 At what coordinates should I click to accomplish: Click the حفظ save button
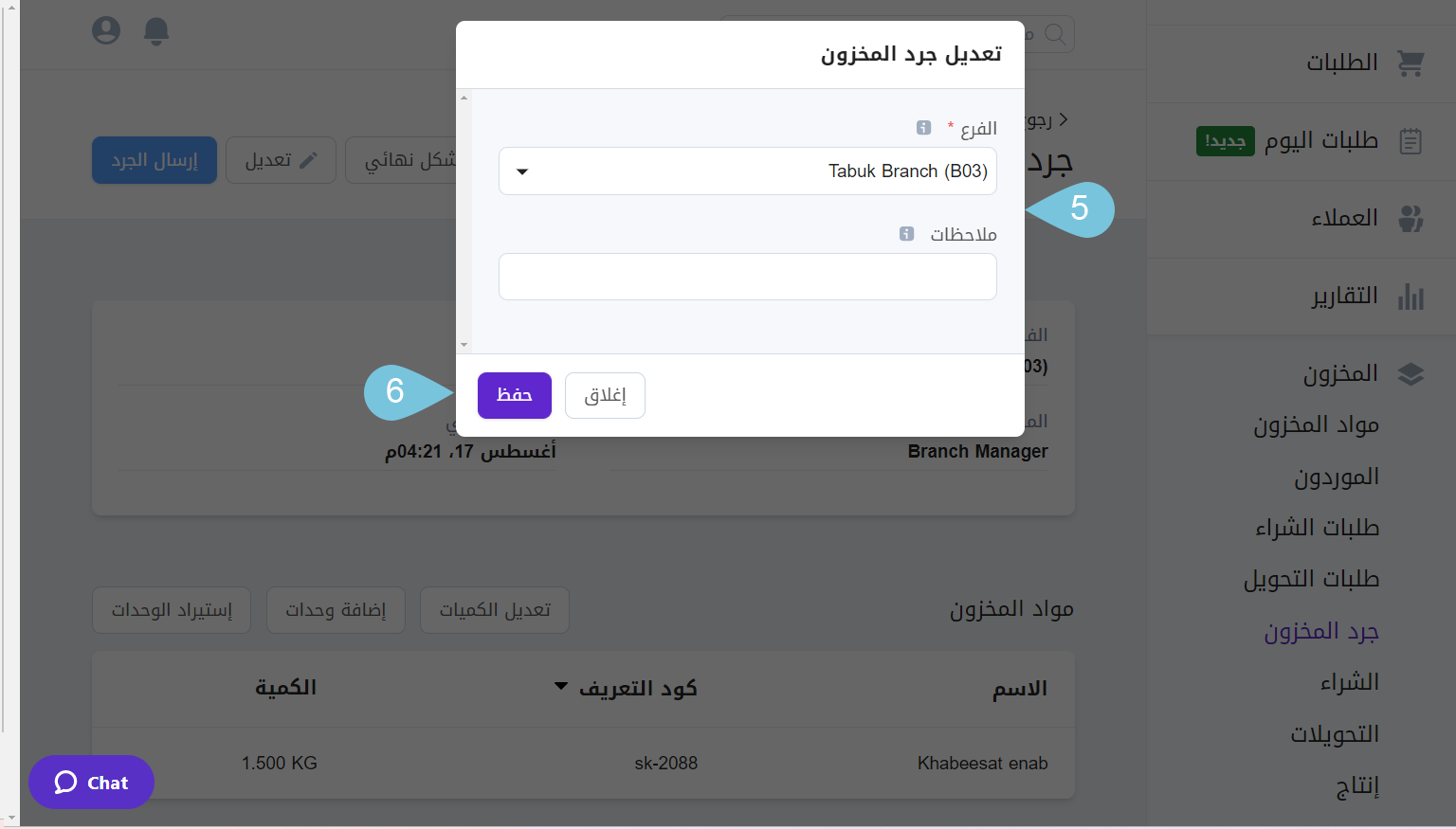tap(515, 395)
